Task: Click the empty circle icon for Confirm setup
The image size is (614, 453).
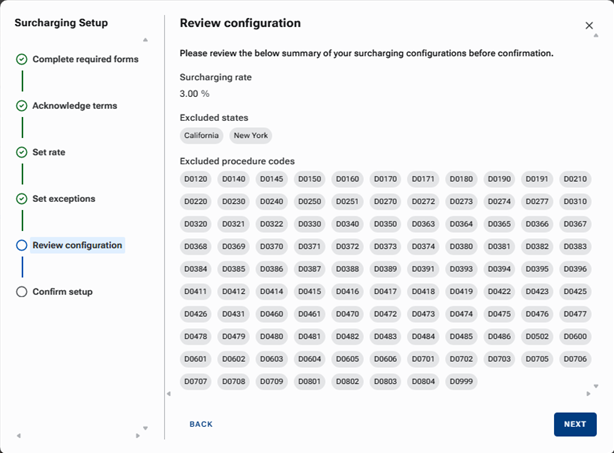Action: [22, 292]
